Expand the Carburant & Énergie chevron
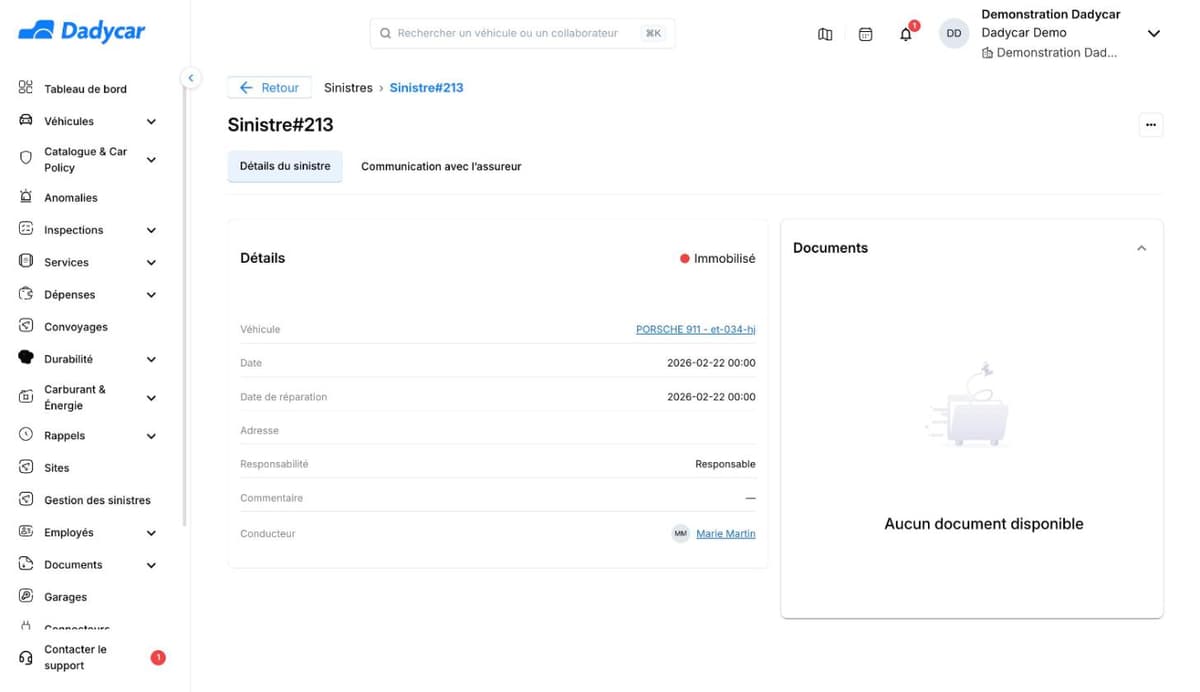The width and height of the screenshot is (1200, 692). click(x=151, y=398)
